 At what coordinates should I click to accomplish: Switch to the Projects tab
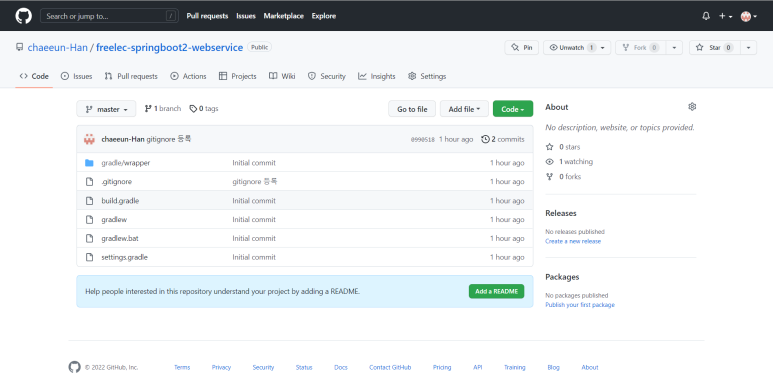[238, 76]
